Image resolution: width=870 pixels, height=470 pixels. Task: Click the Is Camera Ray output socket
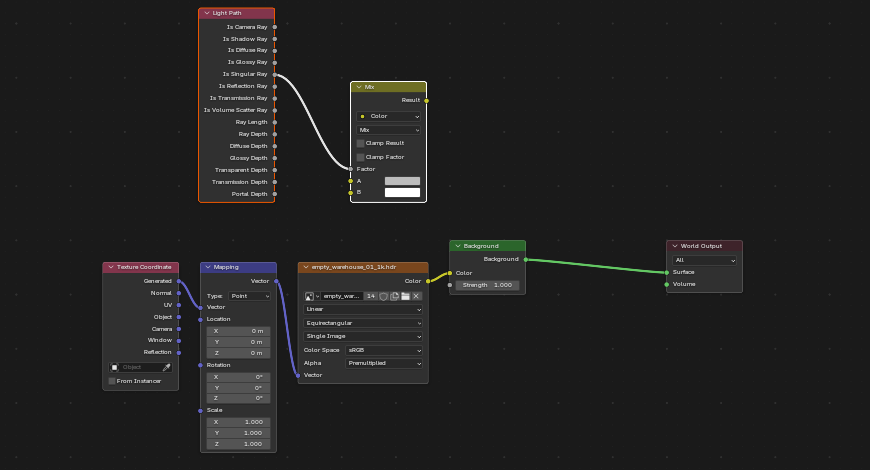point(274,27)
